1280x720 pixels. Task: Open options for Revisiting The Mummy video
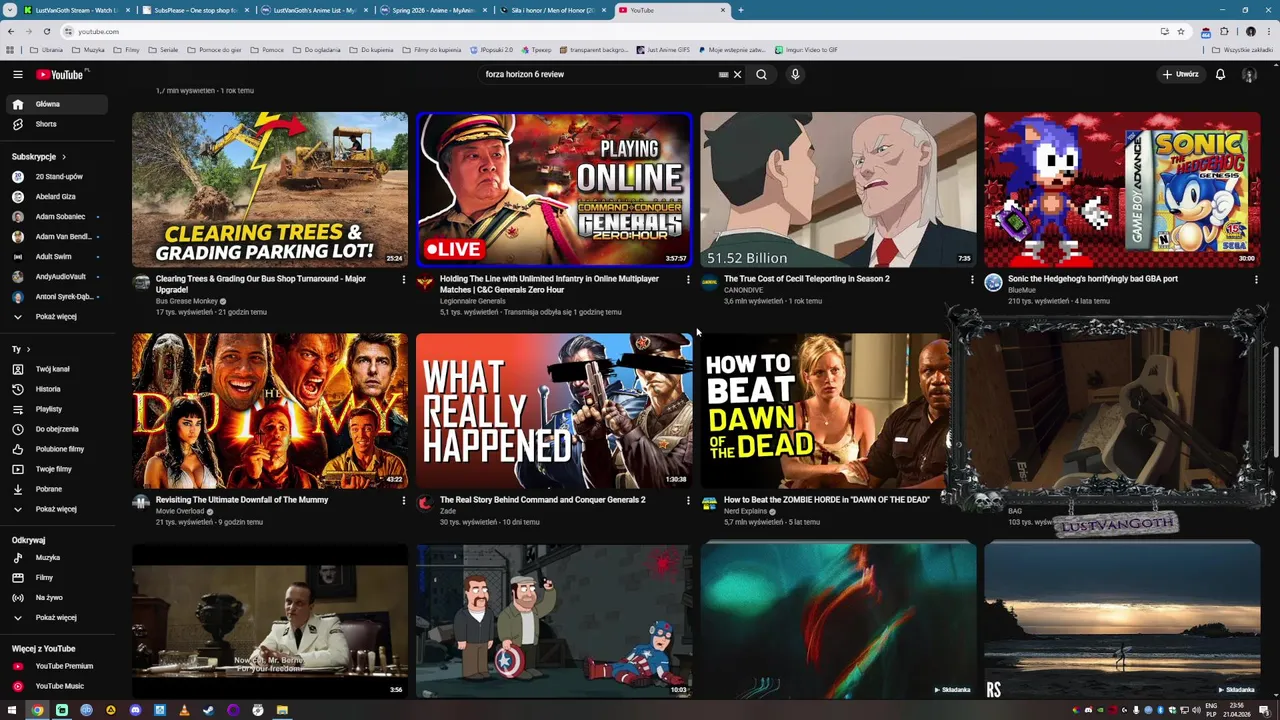404,500
